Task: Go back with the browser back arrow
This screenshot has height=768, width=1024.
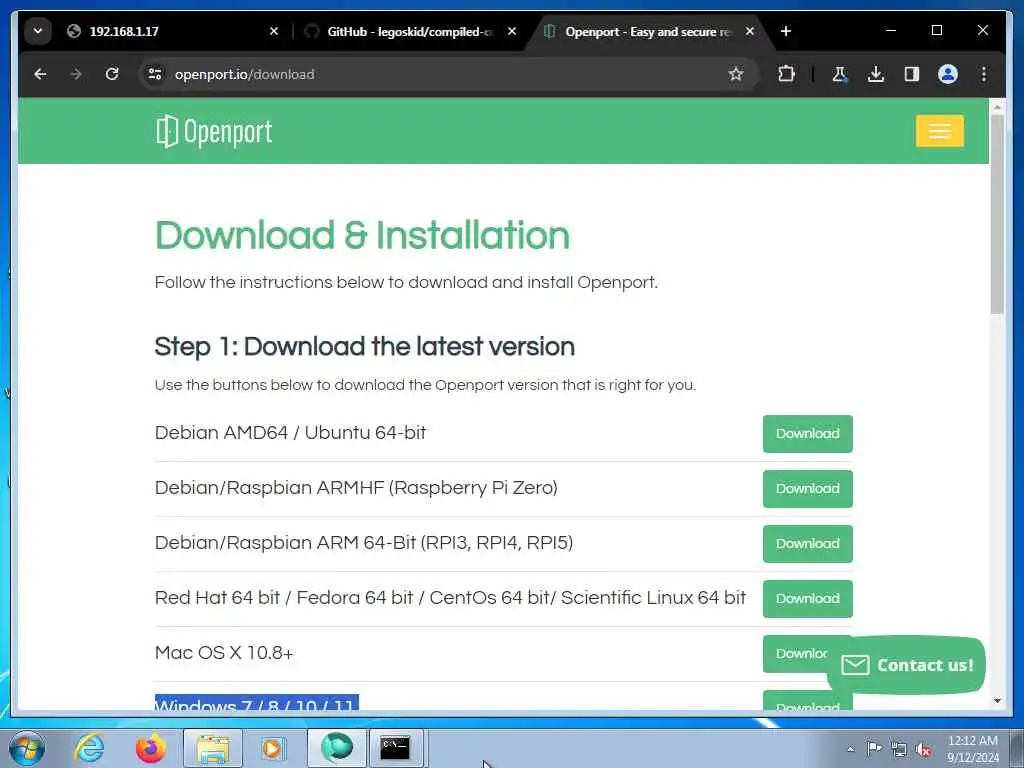Action: 40,74
